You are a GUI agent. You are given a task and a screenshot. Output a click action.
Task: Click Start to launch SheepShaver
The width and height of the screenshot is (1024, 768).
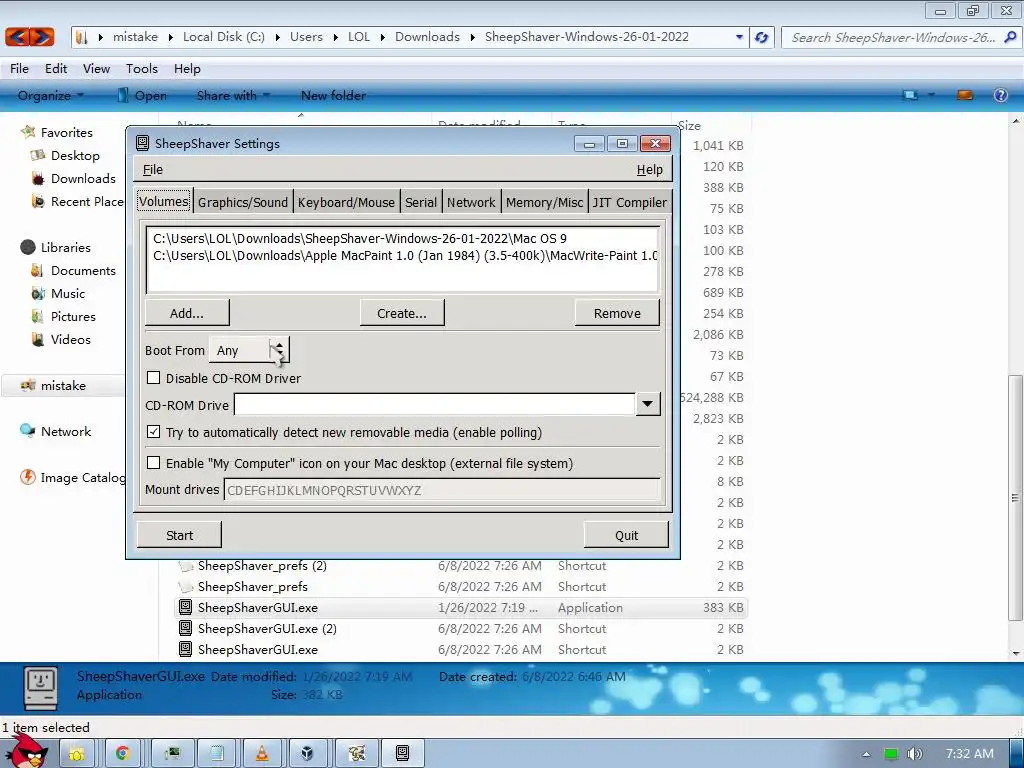coord(180,535)
